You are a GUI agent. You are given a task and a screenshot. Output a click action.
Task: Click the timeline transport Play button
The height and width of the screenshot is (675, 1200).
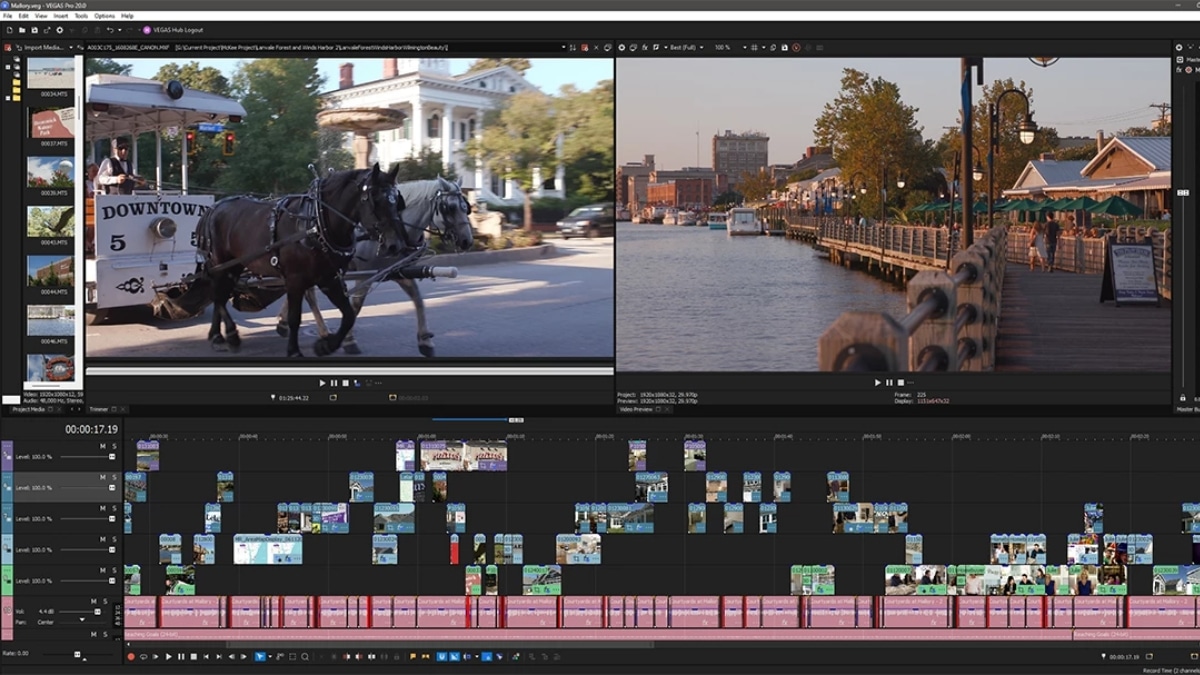point(168,657)
